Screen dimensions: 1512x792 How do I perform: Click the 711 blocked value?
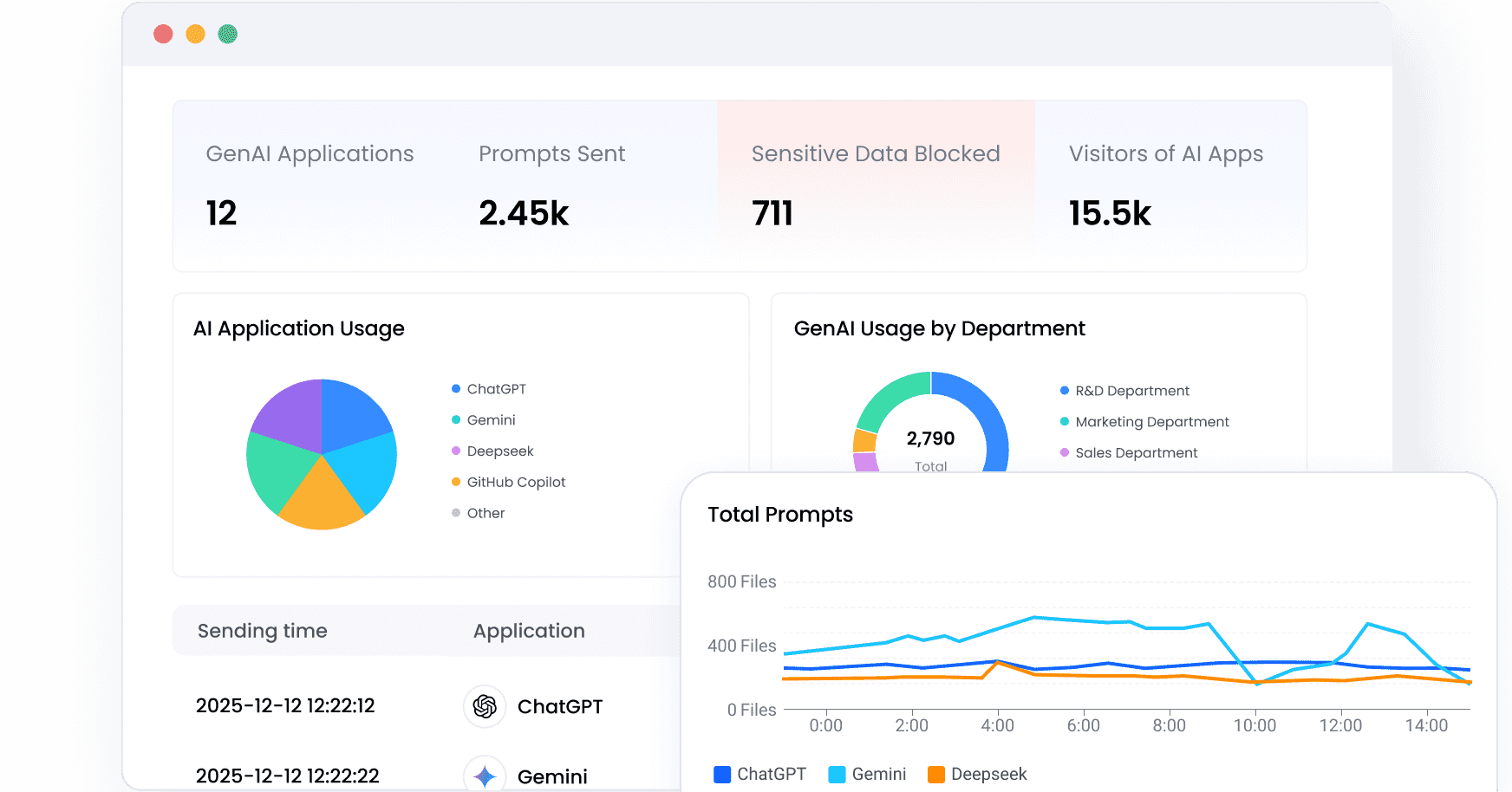tap(772, 213)
